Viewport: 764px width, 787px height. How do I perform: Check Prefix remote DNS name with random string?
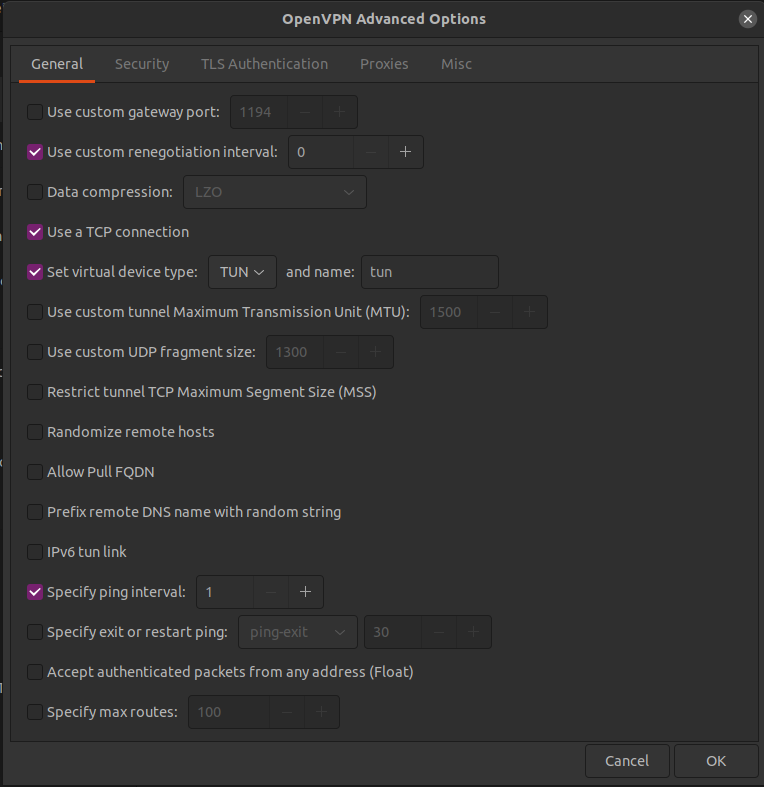tap(35, 512)
